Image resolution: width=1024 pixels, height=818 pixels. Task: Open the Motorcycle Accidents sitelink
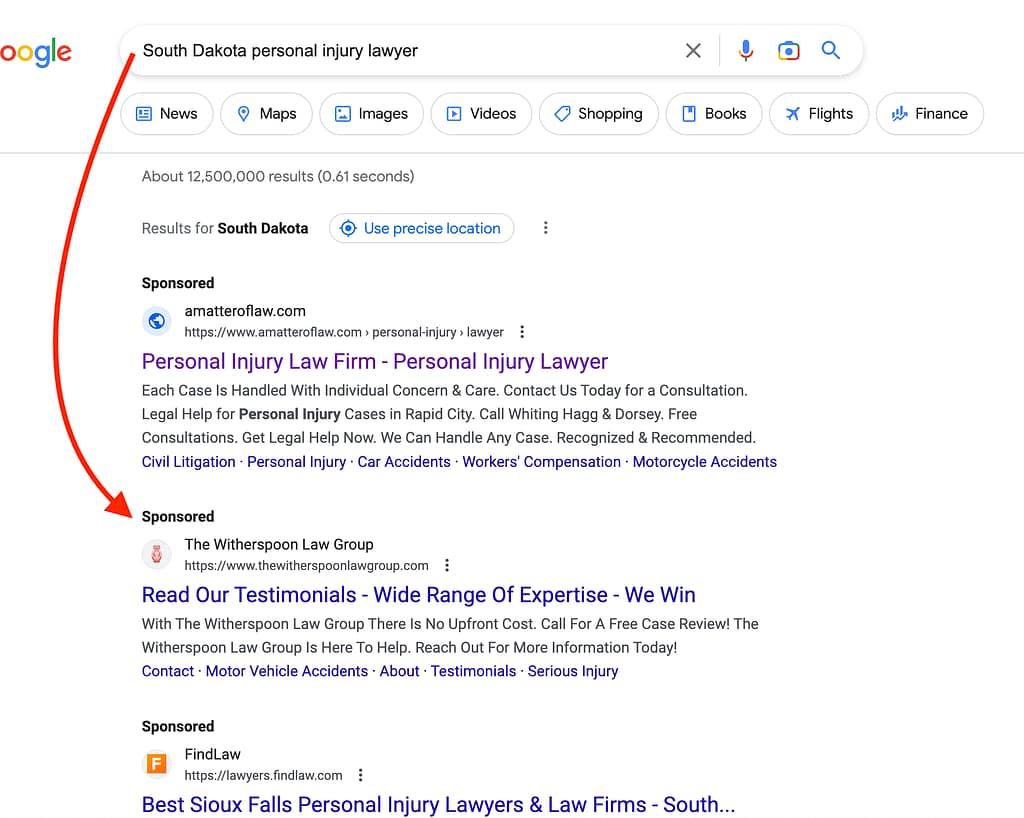pyautogui.click(x=705, y=462)
